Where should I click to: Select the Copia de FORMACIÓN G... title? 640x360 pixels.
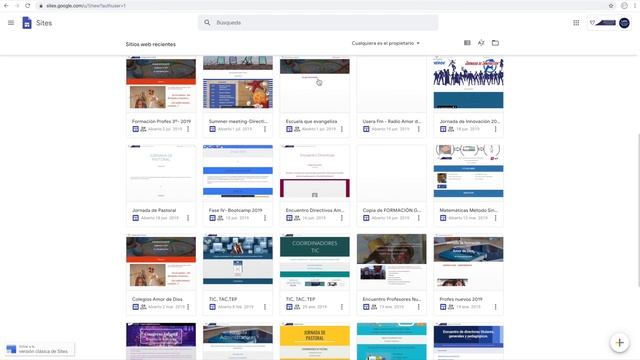(391, 210)
